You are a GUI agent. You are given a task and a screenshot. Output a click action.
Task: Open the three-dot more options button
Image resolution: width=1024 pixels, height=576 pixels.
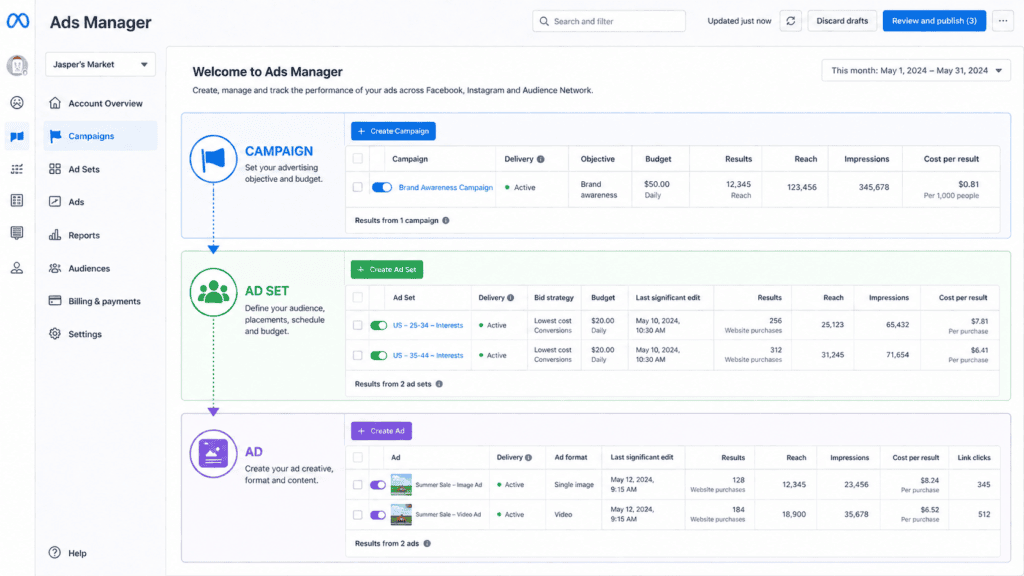[x=1002, y=21]
